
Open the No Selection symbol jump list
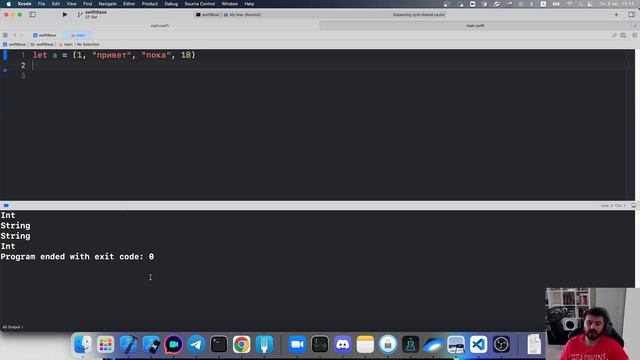click(x=88, y=44)
